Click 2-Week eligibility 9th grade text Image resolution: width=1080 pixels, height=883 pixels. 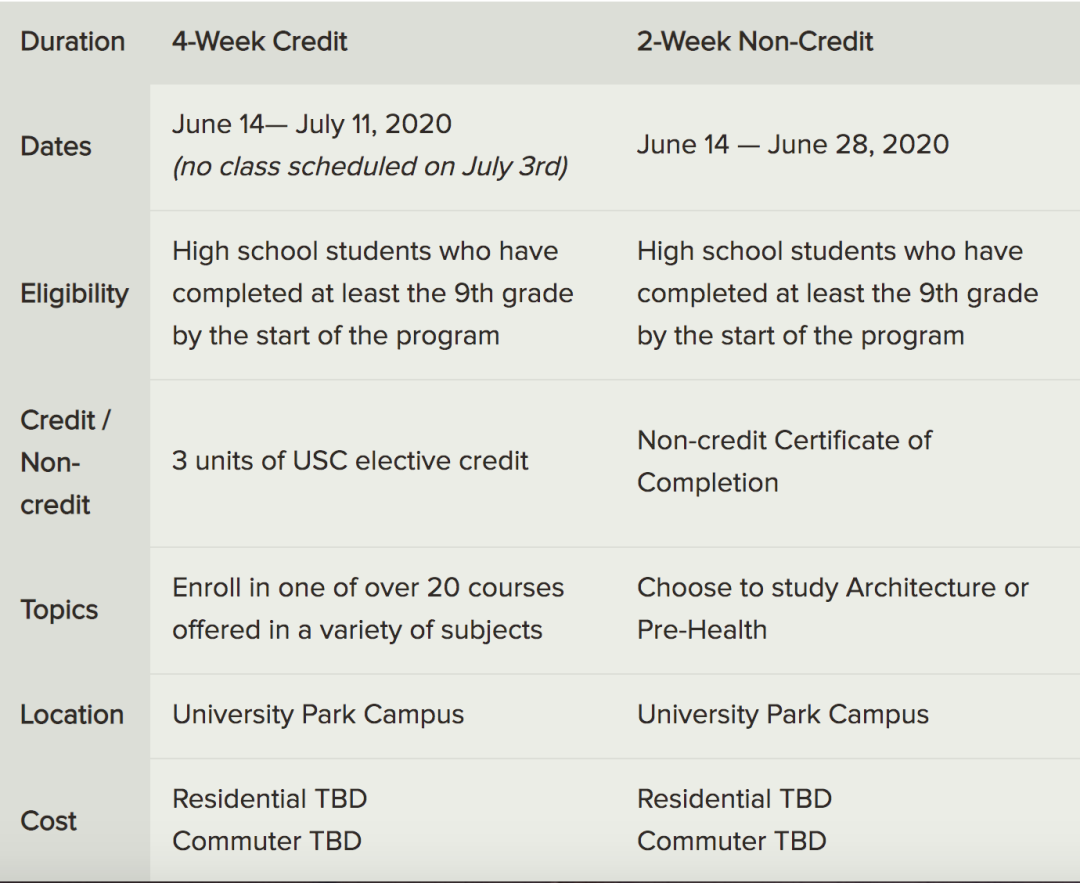click(837, 294)
